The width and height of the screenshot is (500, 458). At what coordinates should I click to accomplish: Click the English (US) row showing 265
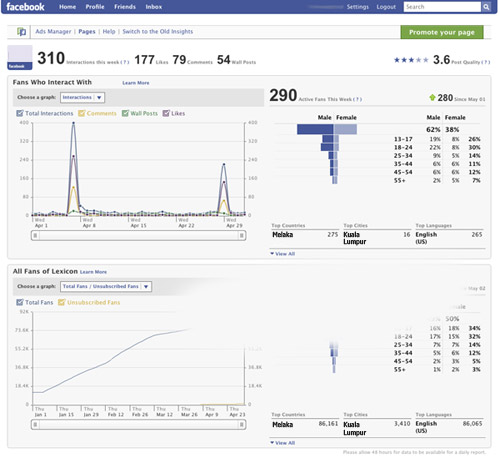pyautogui.click(x=449, y=238)
